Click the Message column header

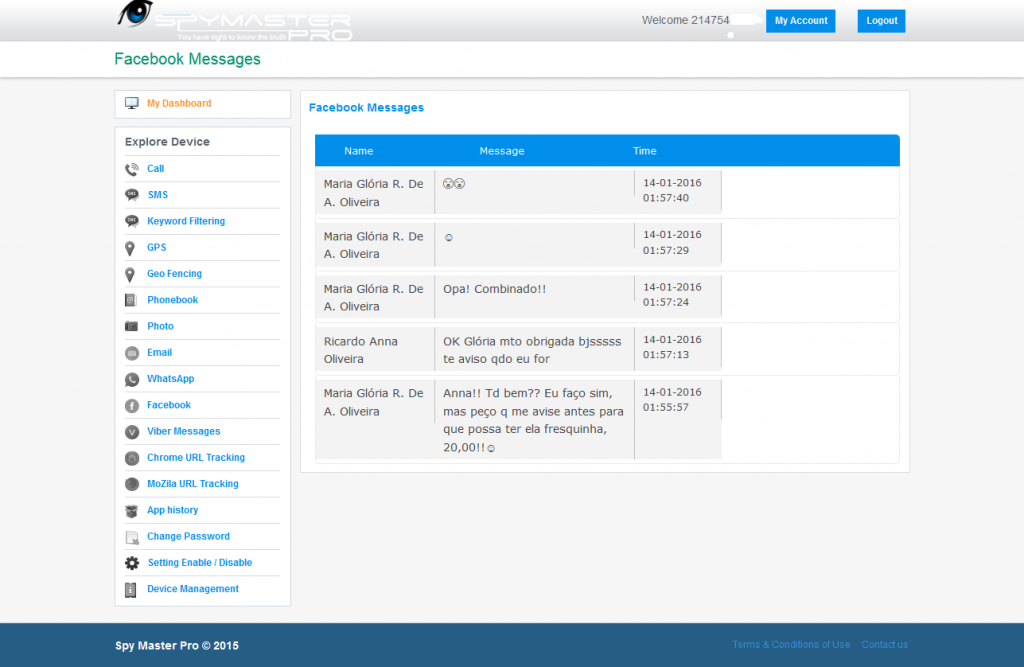coord(502,151)
